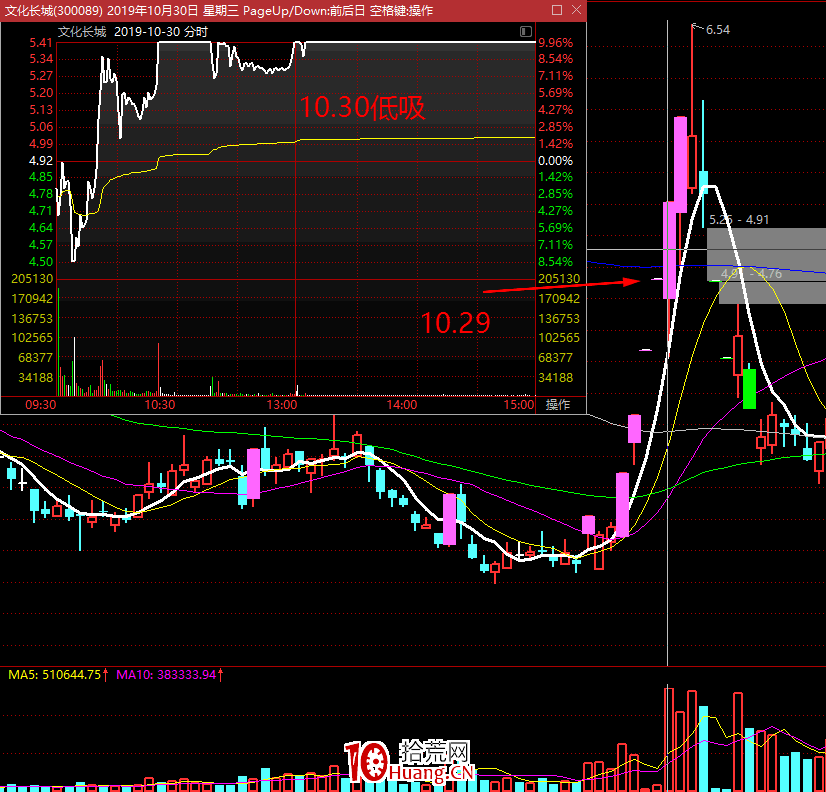The width and height of the screenshot is (826, 792).
Task: Click the 9.96% percentage label
Action: pyautogui.click(x=555, y=43)
